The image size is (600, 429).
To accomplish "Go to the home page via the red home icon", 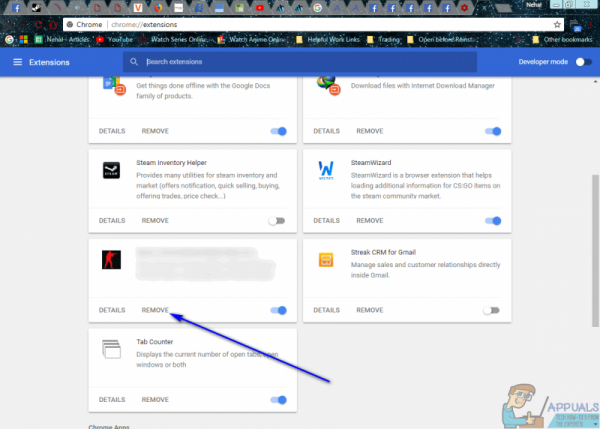I will [x=53, y=25].
